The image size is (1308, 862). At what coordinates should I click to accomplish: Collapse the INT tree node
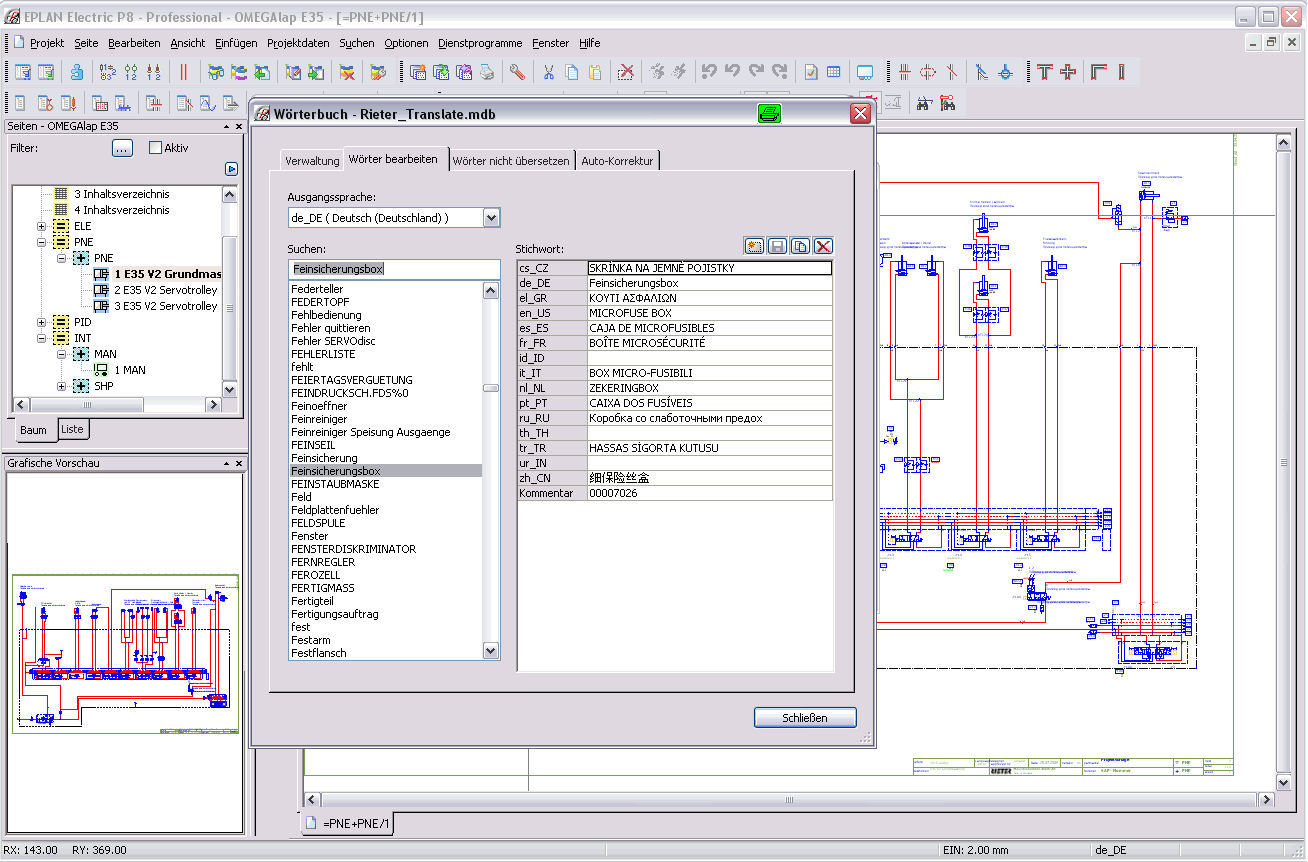[x=42, y=338]
